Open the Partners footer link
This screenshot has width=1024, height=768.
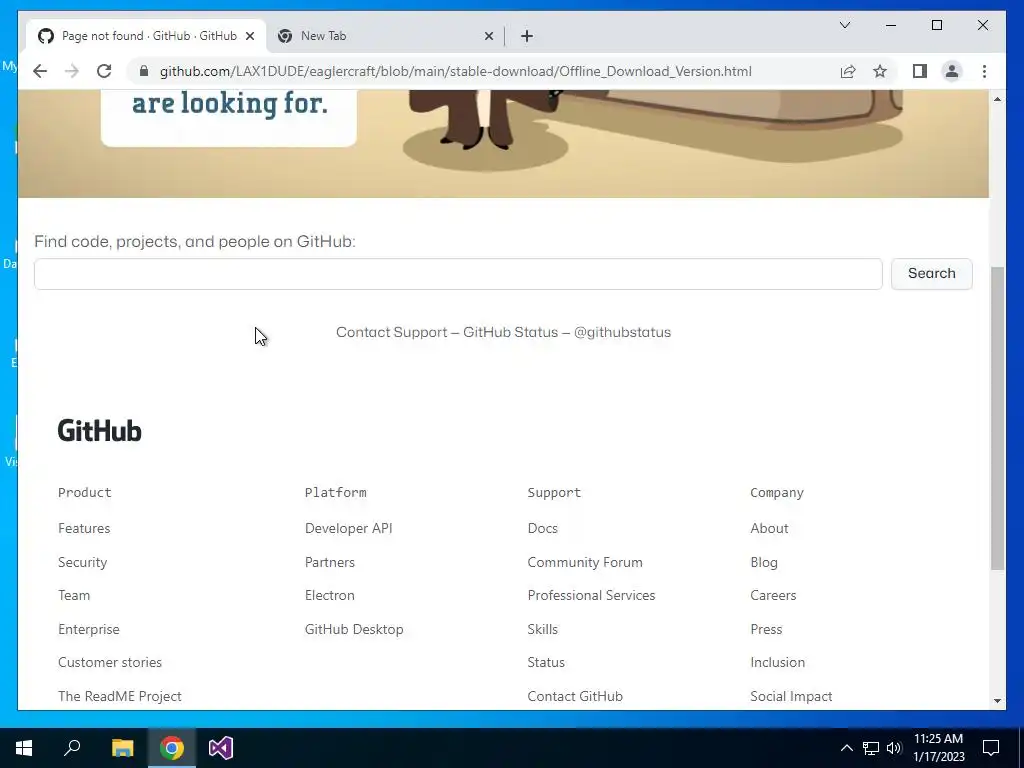(329, 562)
